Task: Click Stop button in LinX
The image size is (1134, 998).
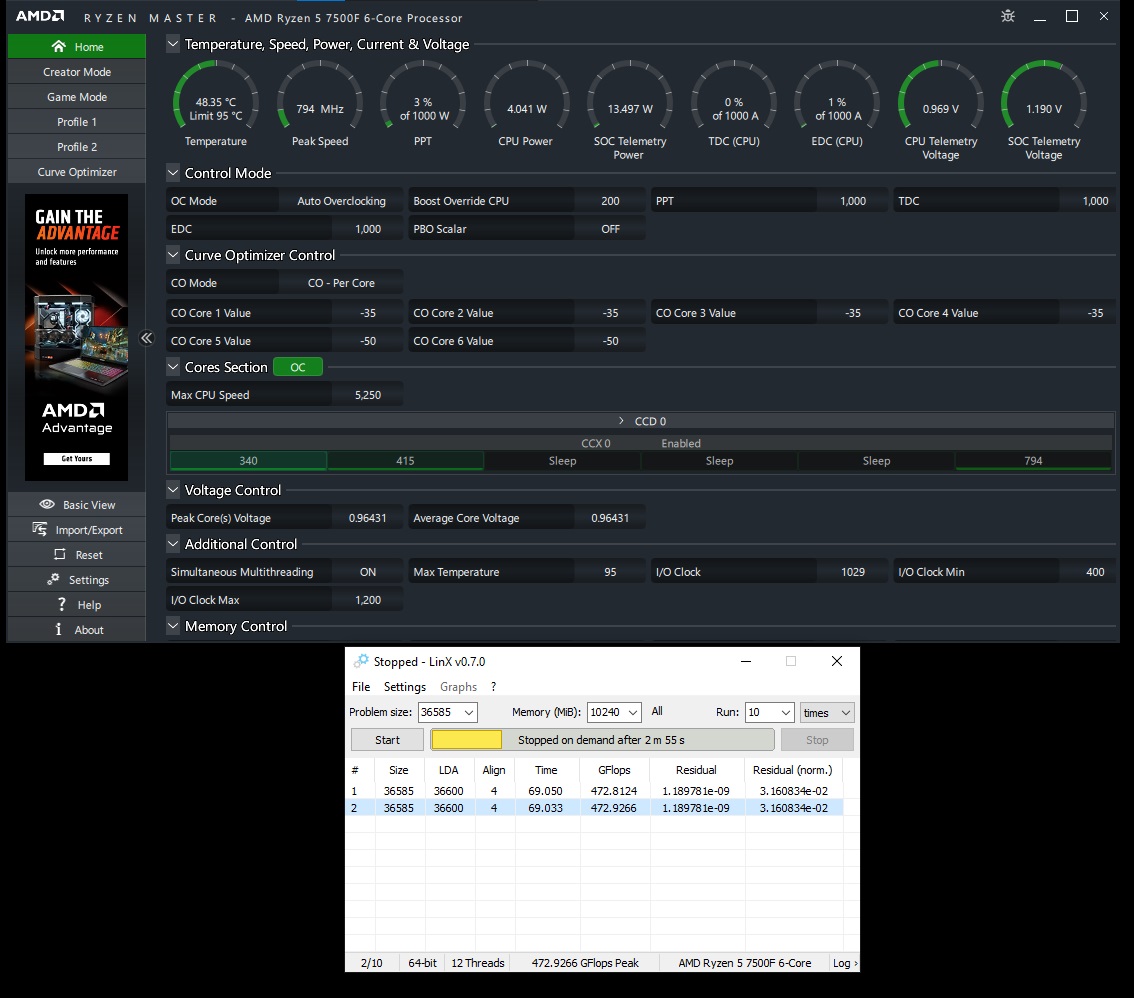Action: click(x=817, y=740)
